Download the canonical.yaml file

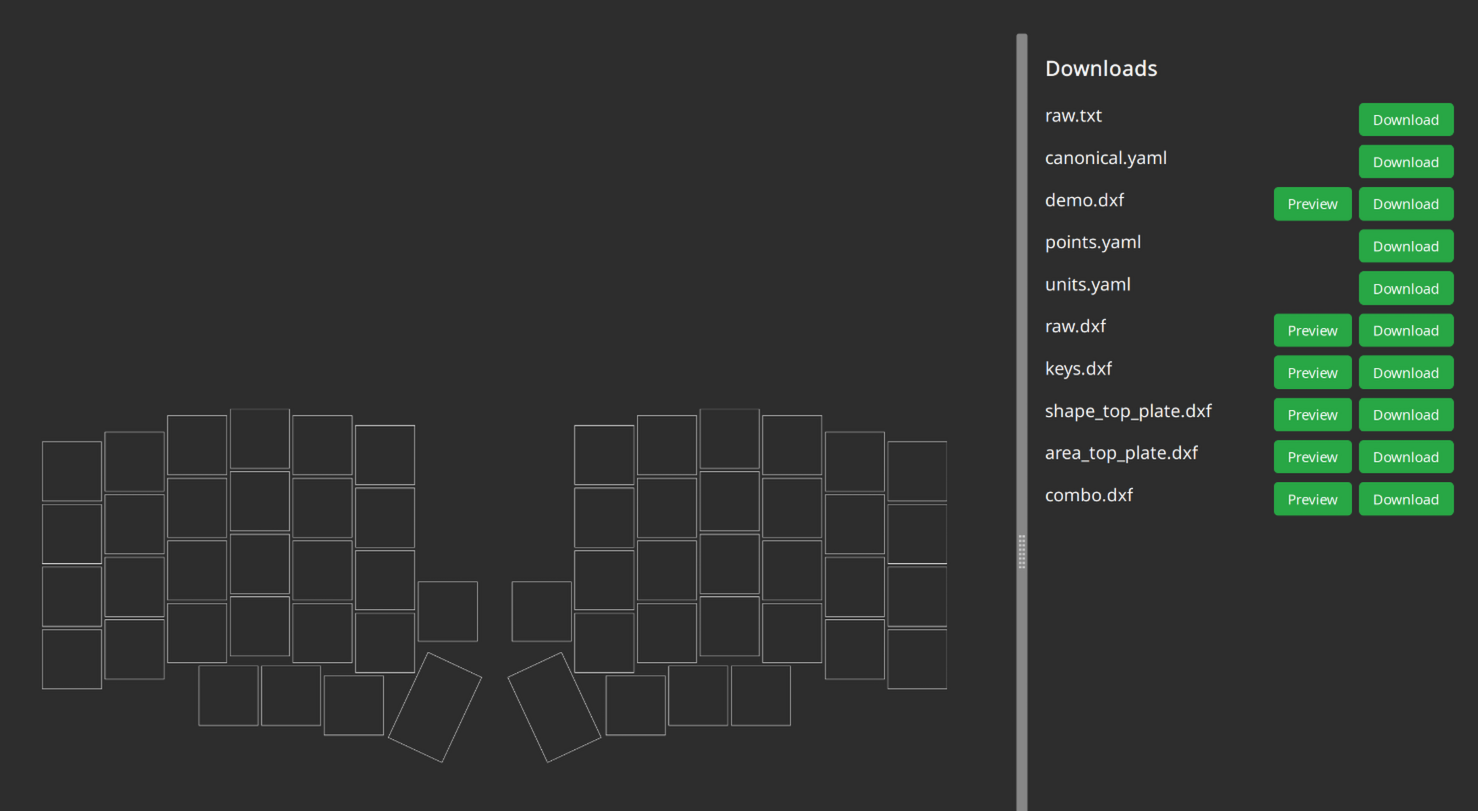[x=1405, y=161]
